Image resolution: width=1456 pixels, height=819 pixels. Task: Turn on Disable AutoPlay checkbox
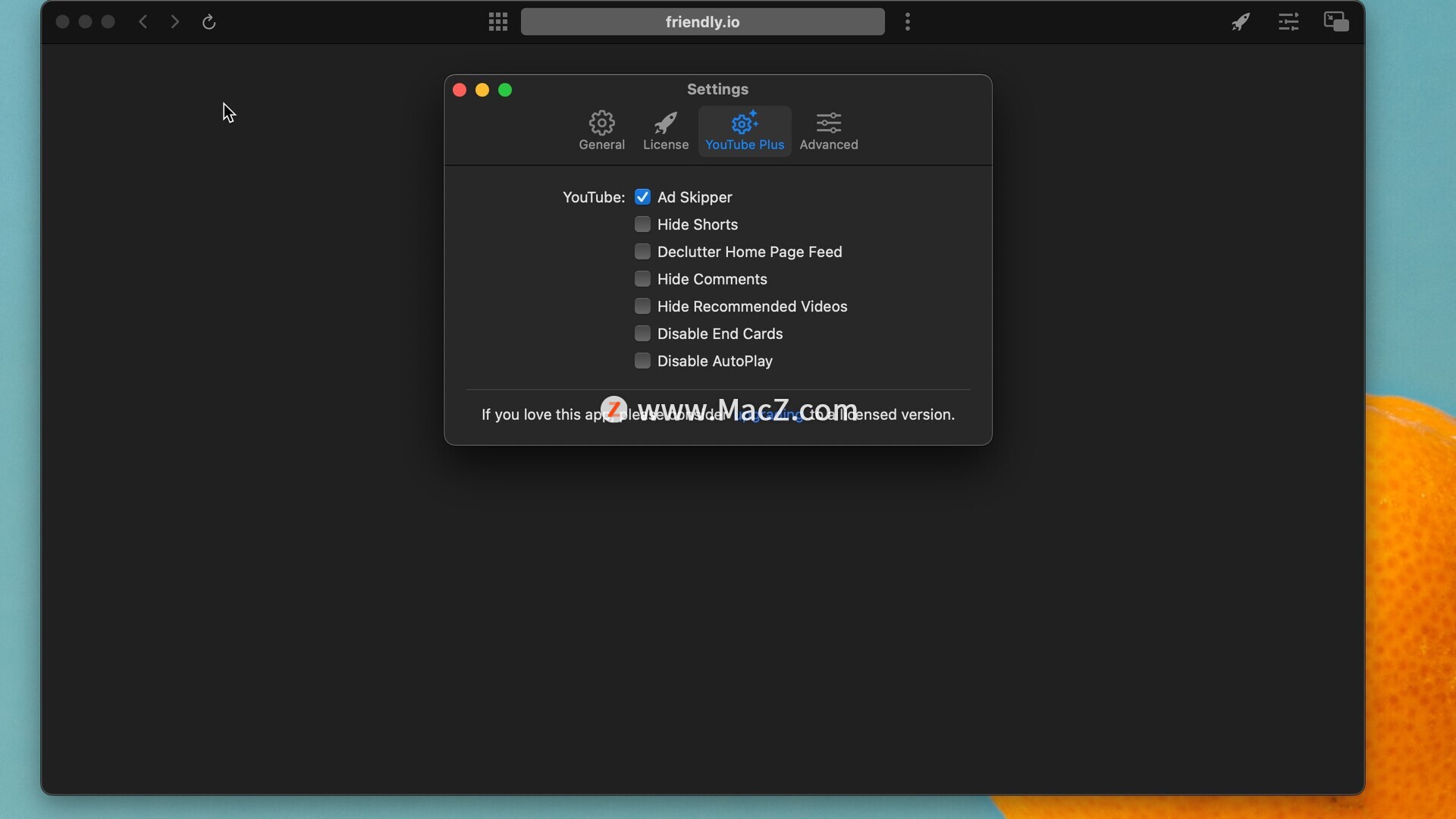click(642, 361)
